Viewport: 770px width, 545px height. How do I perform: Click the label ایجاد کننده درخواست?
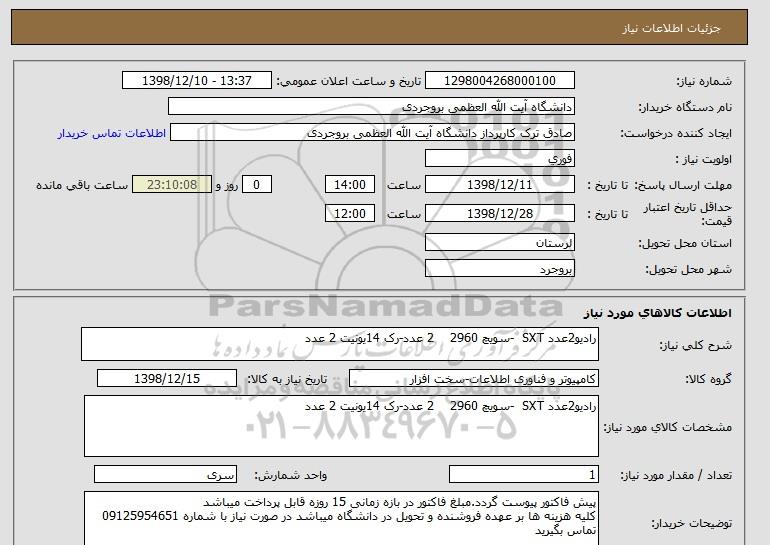676,133
